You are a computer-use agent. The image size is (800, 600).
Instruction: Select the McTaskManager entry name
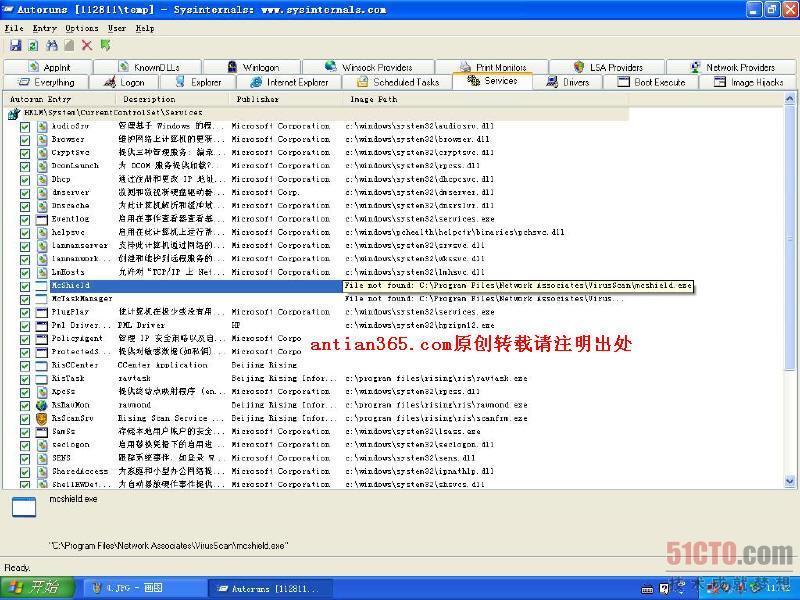point(82,299)
